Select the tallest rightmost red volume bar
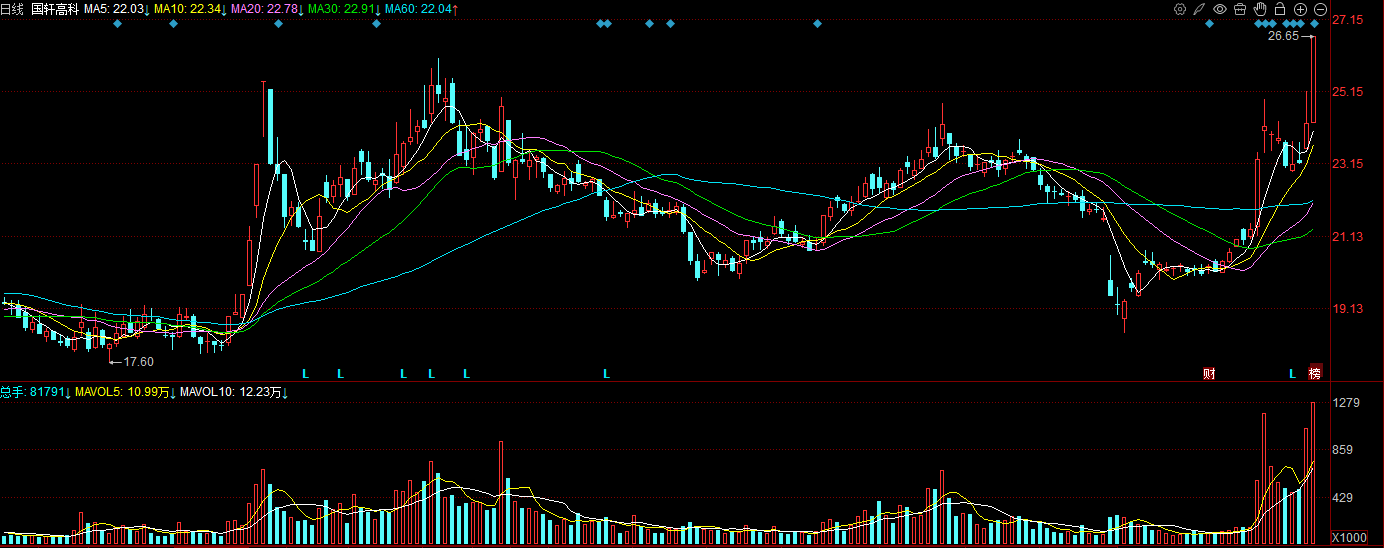This screenshot has width=1384, height=548. click(1314, 474)
